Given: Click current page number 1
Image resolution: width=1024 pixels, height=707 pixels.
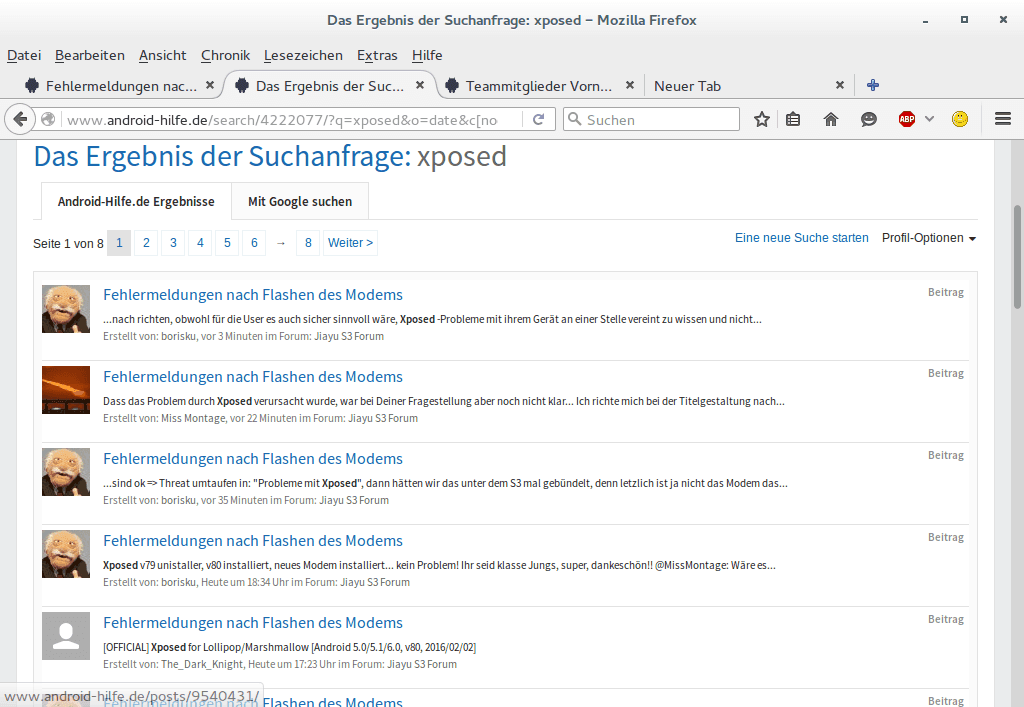Looking at the screenshot, I should click(119, 243).
